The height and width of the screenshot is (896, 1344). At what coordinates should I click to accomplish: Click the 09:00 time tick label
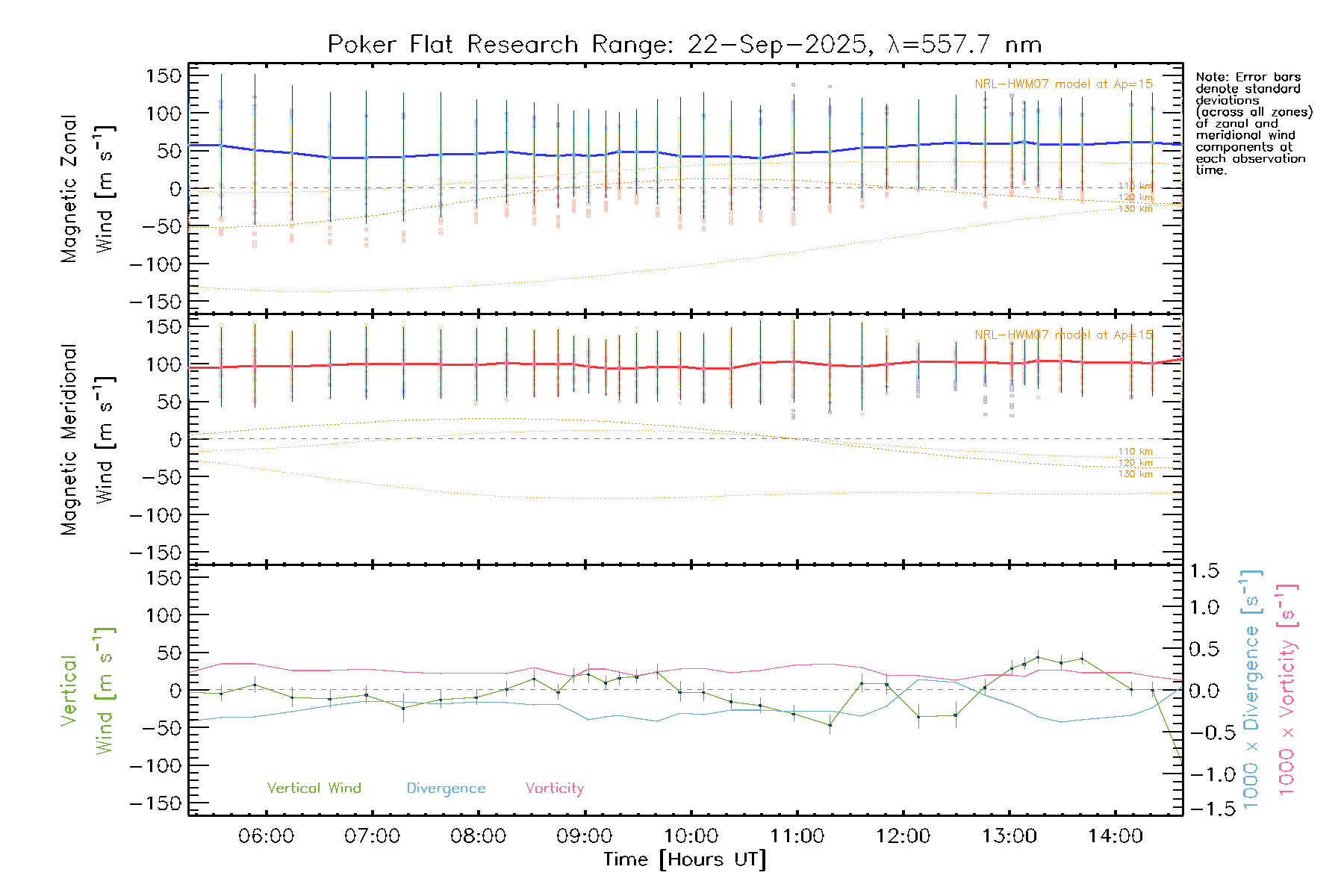584,836
